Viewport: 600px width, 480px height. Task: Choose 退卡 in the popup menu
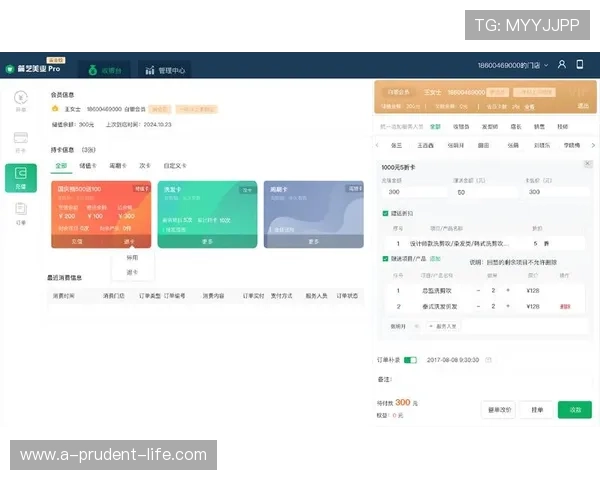coord(132,272)
